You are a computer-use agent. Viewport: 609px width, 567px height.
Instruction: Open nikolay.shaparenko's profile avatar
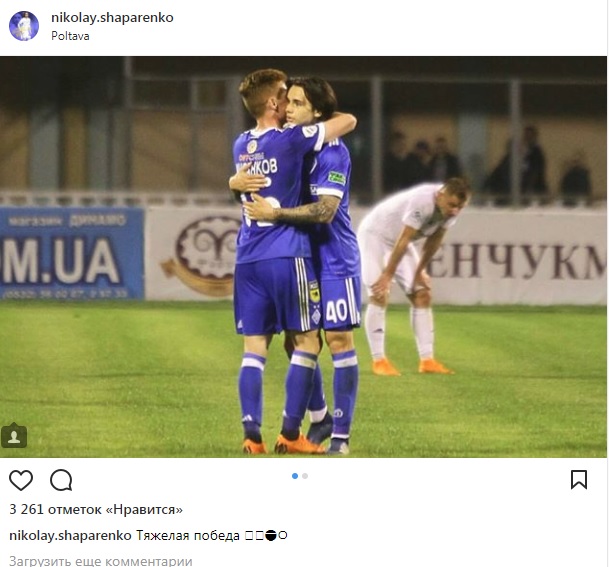click(x=24, y=26)
